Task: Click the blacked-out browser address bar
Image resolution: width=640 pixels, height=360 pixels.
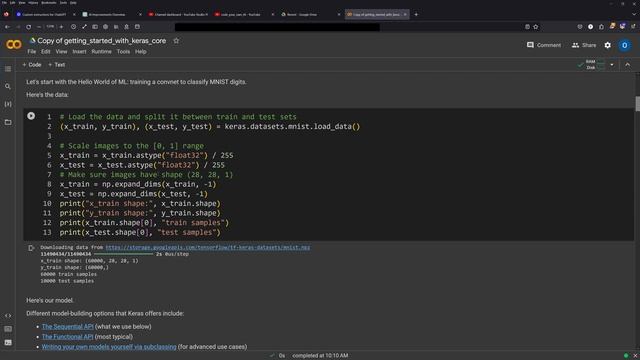Action: [277, 27]
